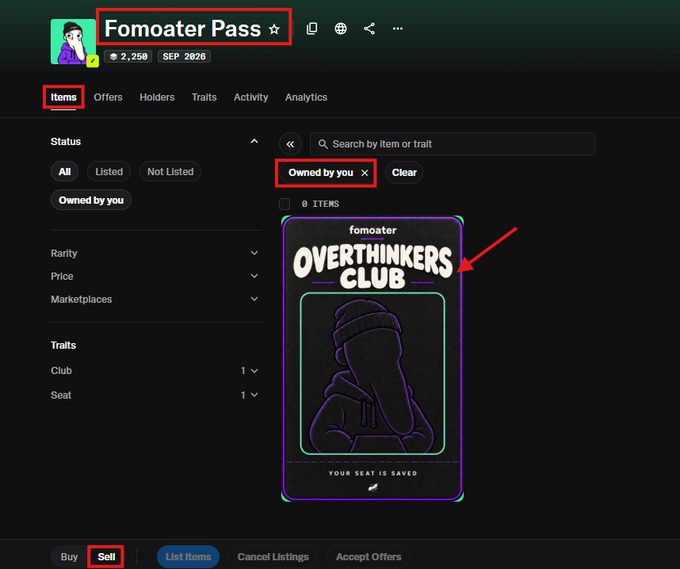Check the select all items checkbox

pos(284,204)
